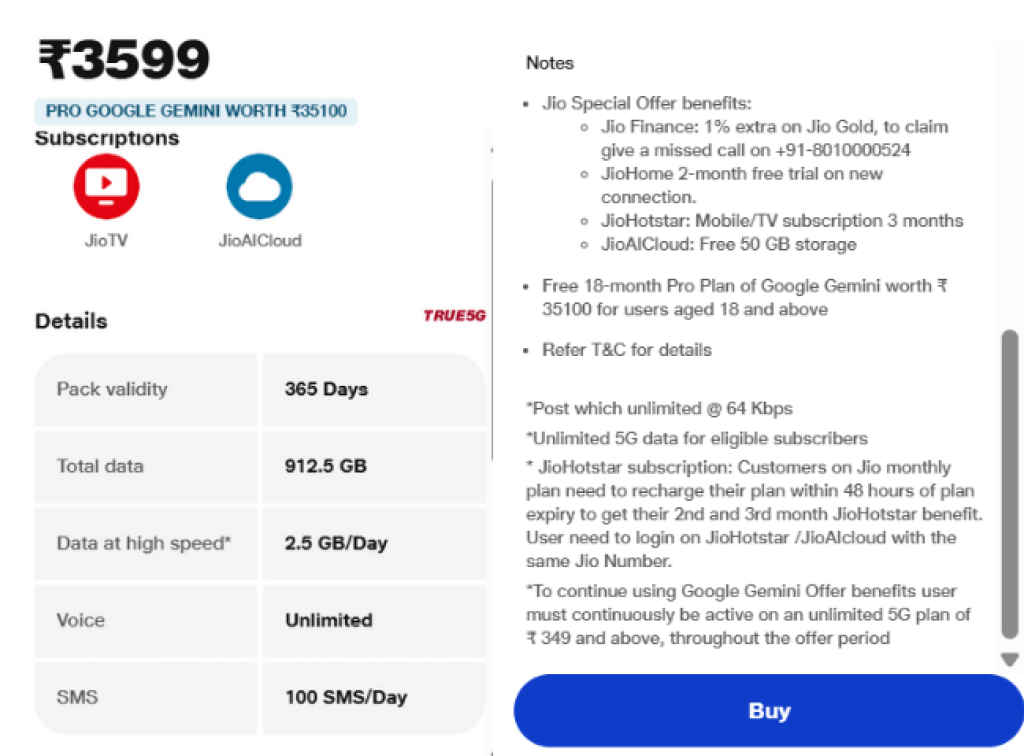Viewport: 1024px width, 756px height.
Task: Click the Total data 912.5 GB value
Action: (x=327, y=466)
